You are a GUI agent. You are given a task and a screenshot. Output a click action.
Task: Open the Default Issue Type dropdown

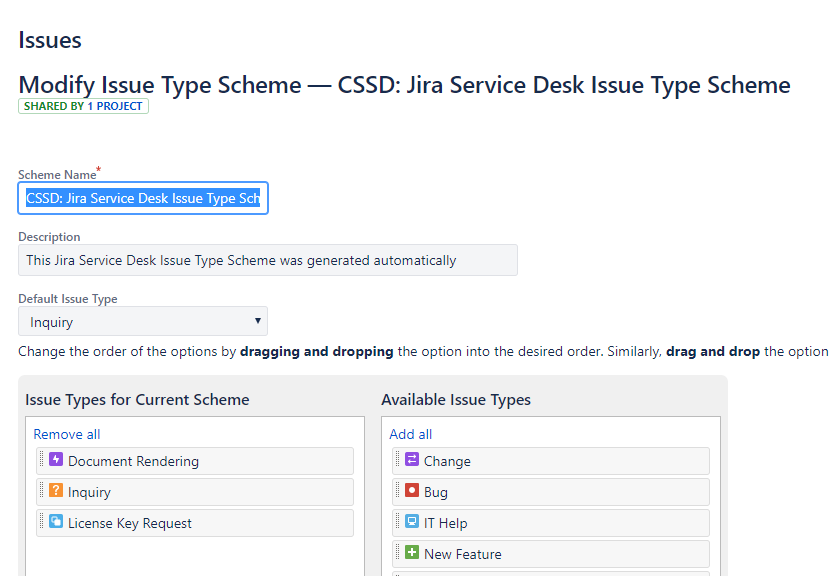coord(143,321)
